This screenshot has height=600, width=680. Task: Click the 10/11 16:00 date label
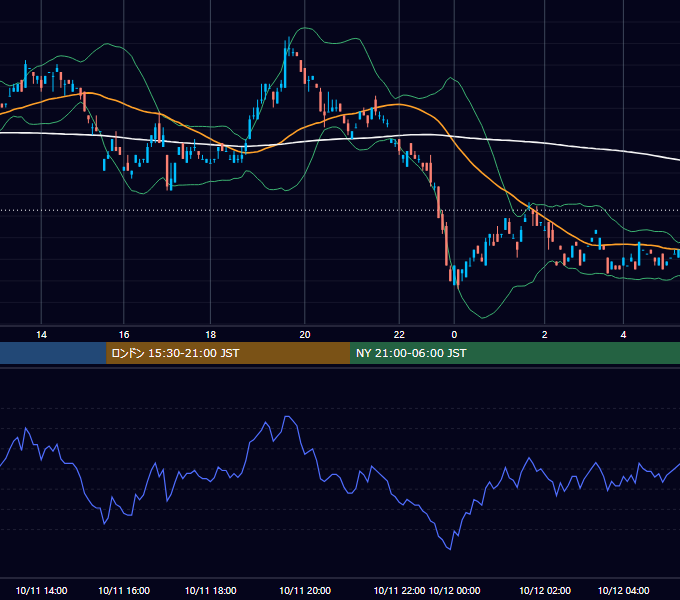(124, 590)
